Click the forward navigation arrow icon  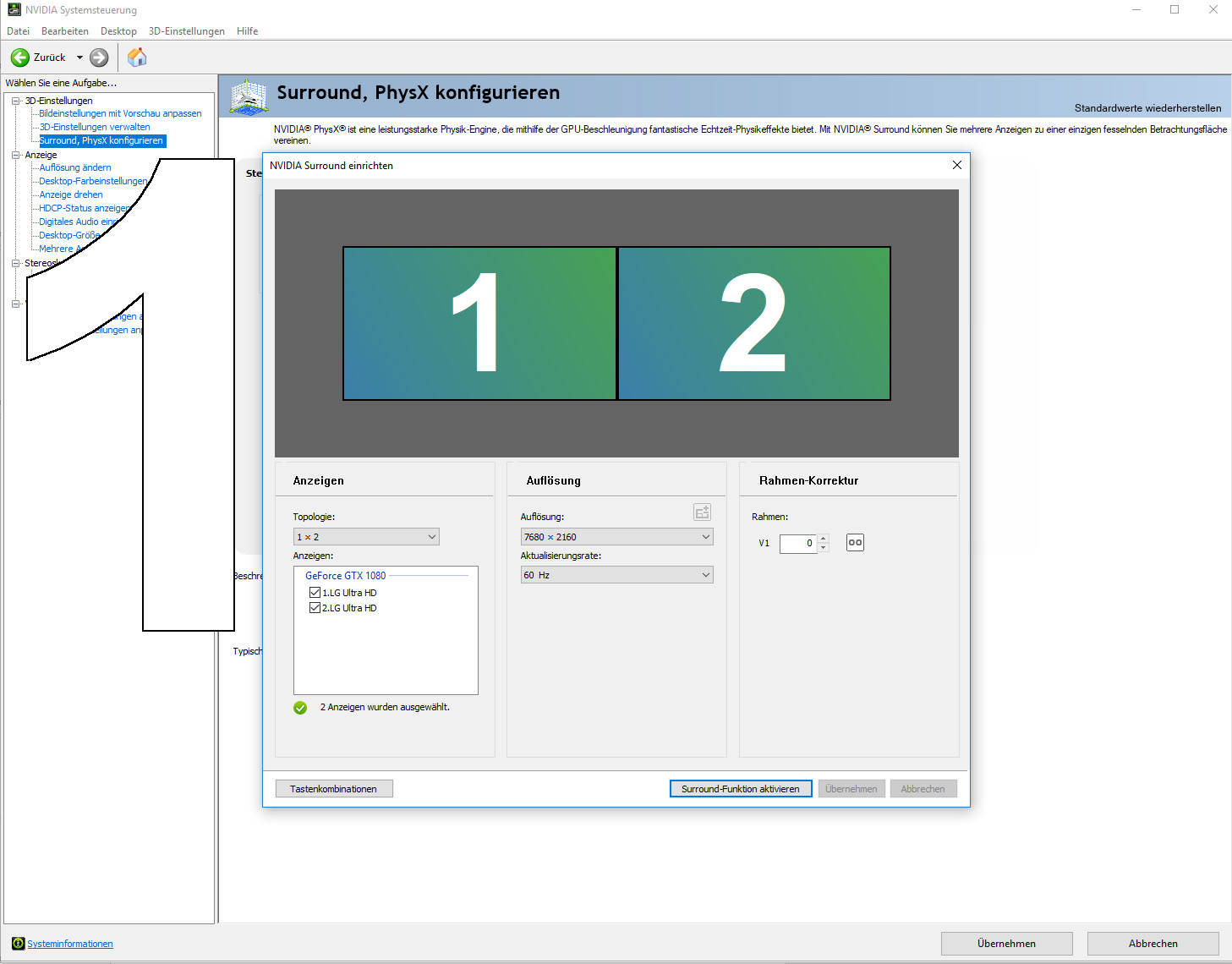coord(99,58)
